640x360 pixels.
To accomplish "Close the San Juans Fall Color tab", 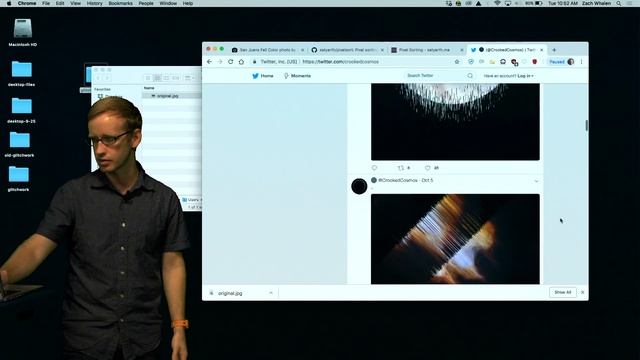I will 302,50.
